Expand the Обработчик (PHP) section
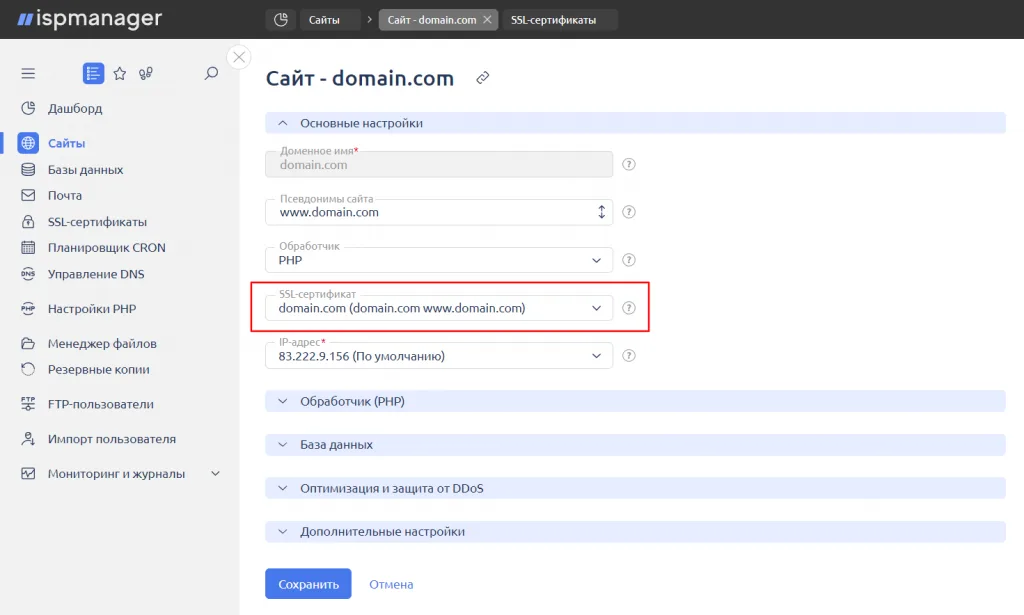 635,401
